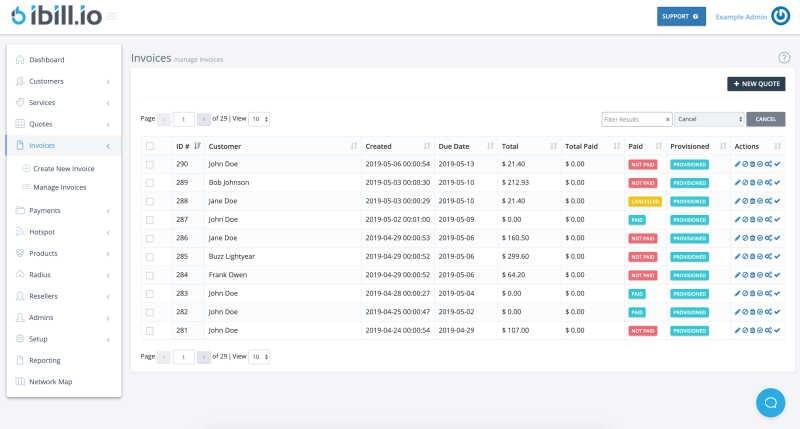Image resolution: width=800 pixels, height=429 pixels.
Task: Click the circled-check icon for invoice 290
Action: 760,164
